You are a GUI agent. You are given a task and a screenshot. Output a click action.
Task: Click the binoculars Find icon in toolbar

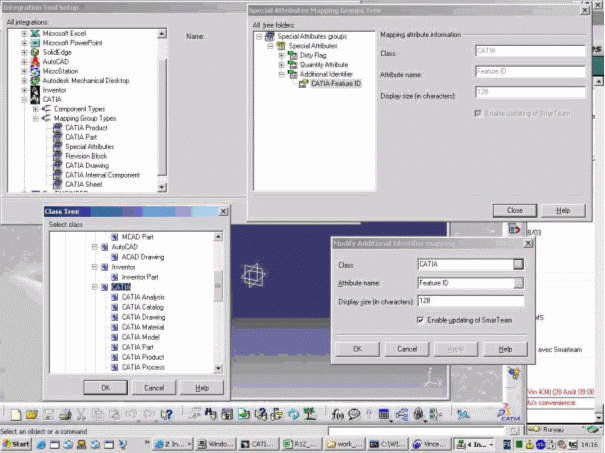click(x=211, y=414)
